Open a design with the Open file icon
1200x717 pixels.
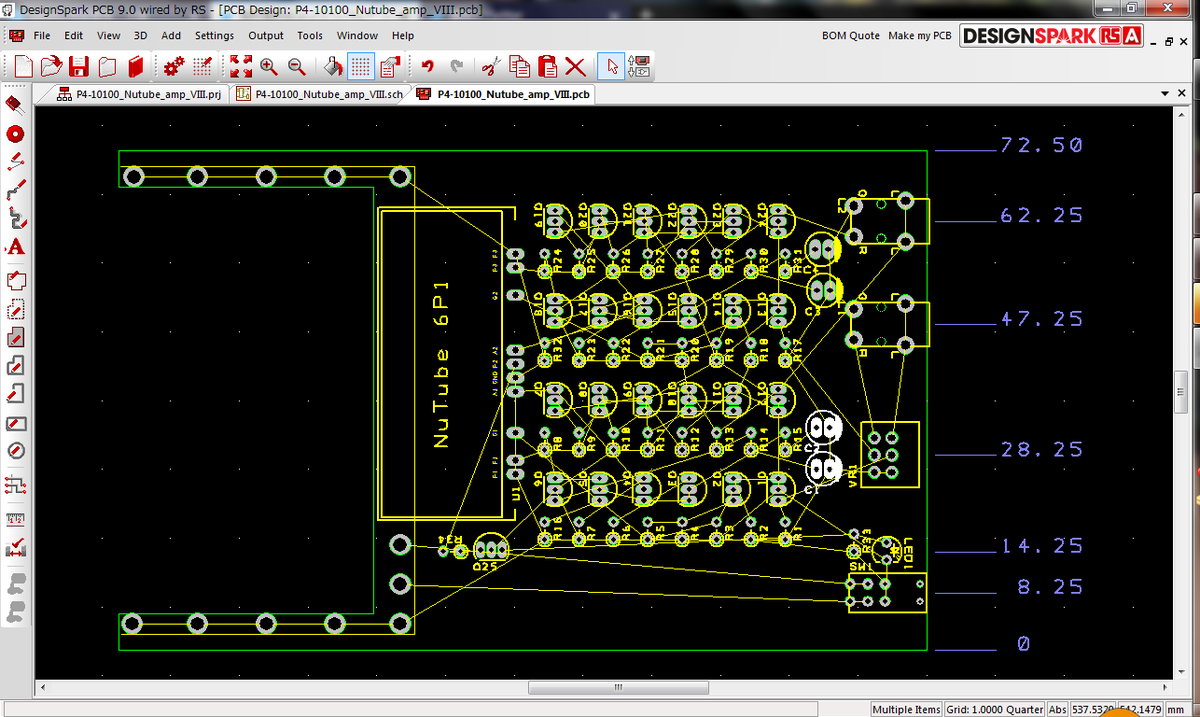tap(50, 66)
